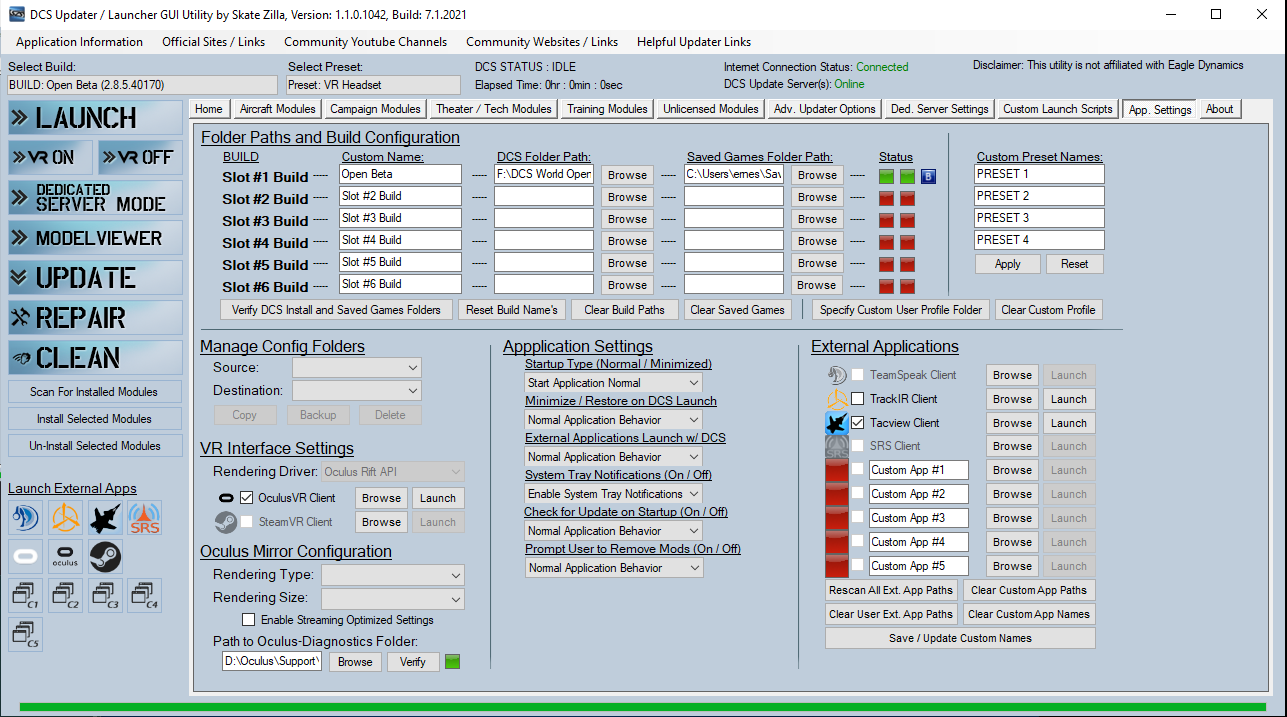Click Verify DCS Install and Saved Games Folders

tap(336, 310)
